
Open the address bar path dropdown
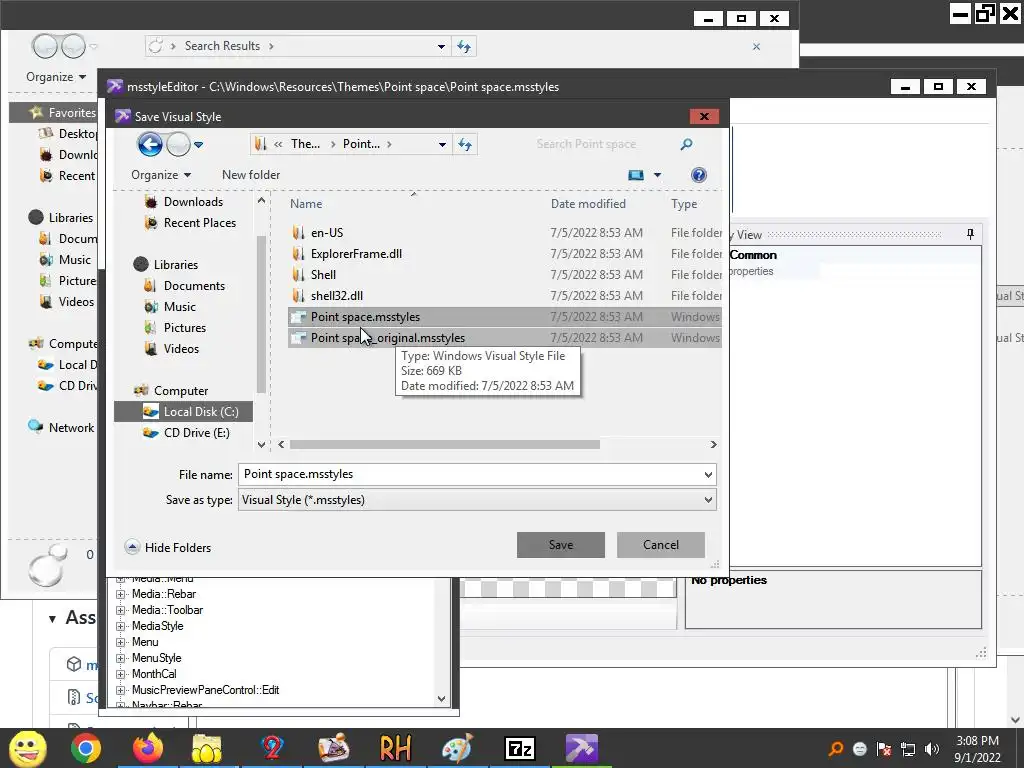point(442,144)
